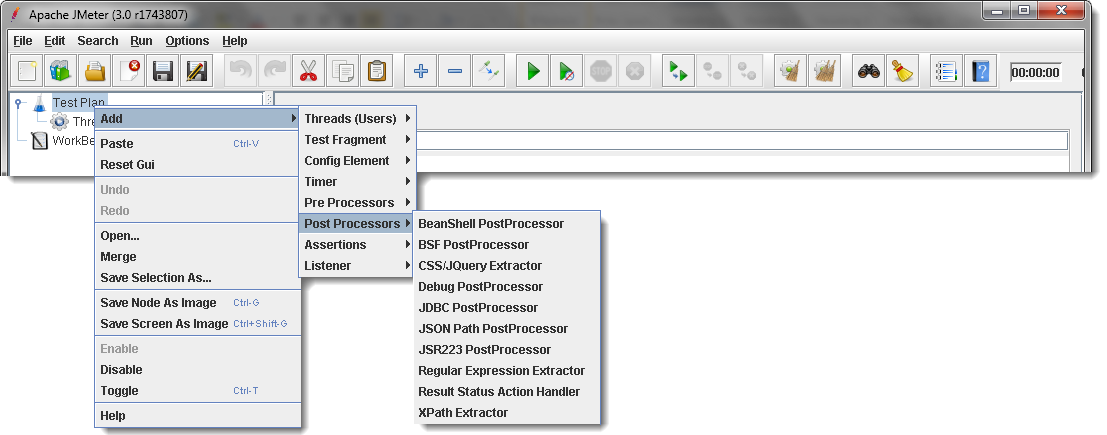1107x435 pixels.
Task: Choose BeanShell PostProcessor
Action: [x=506, y=224]
